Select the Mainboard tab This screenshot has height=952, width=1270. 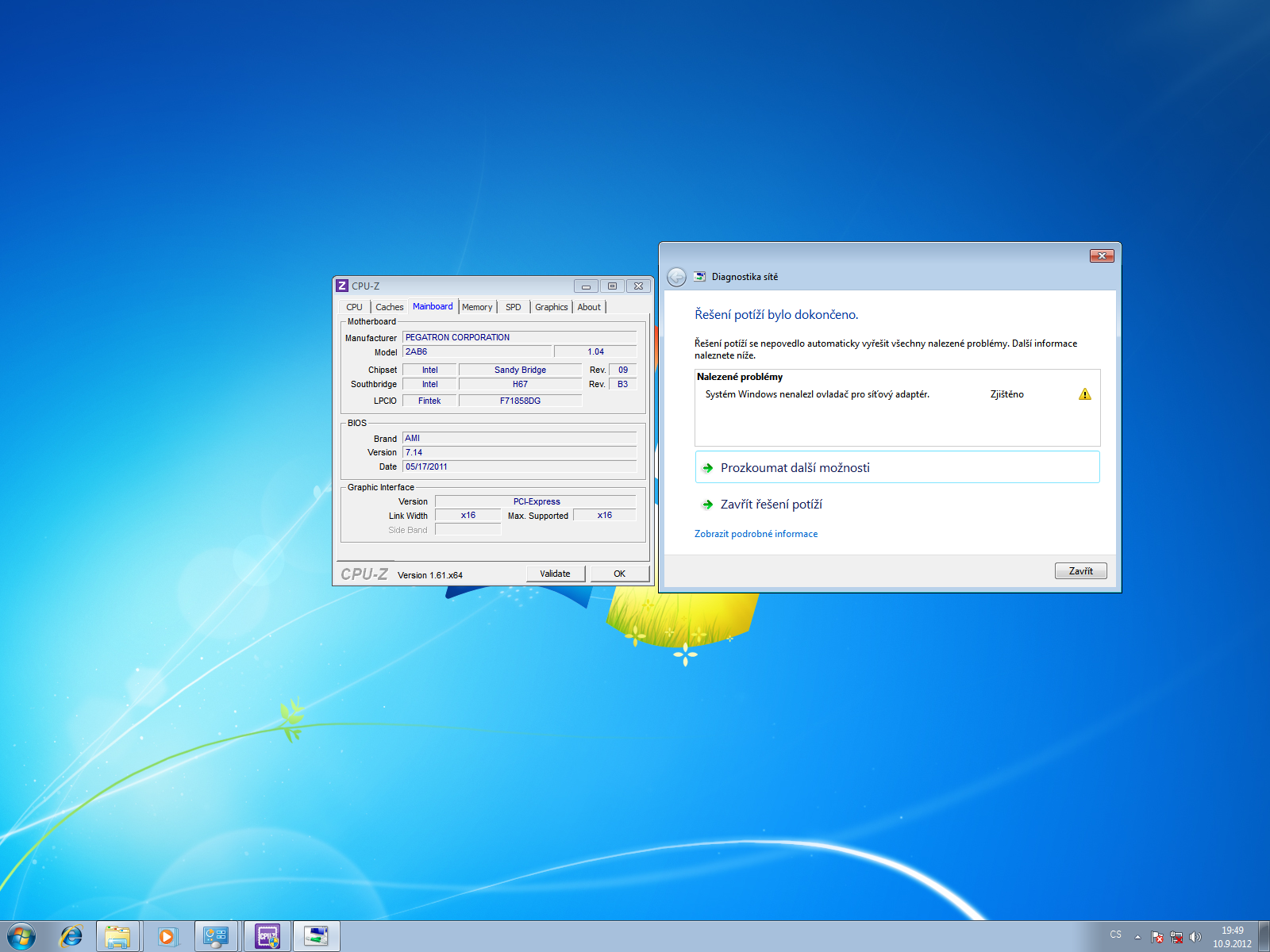pos(433,306)
